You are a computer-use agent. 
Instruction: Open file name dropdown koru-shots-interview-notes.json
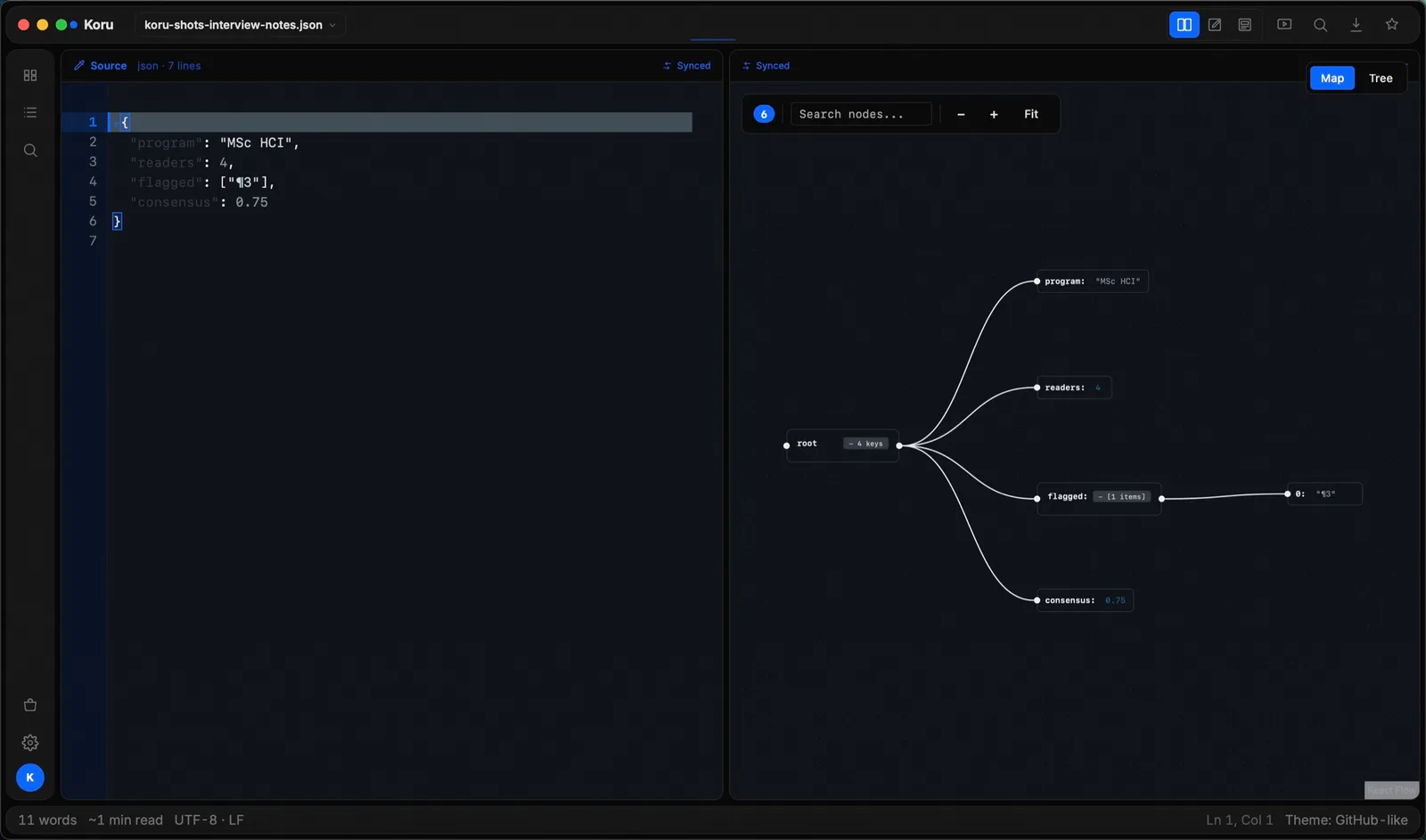click(x=240, y=25)
